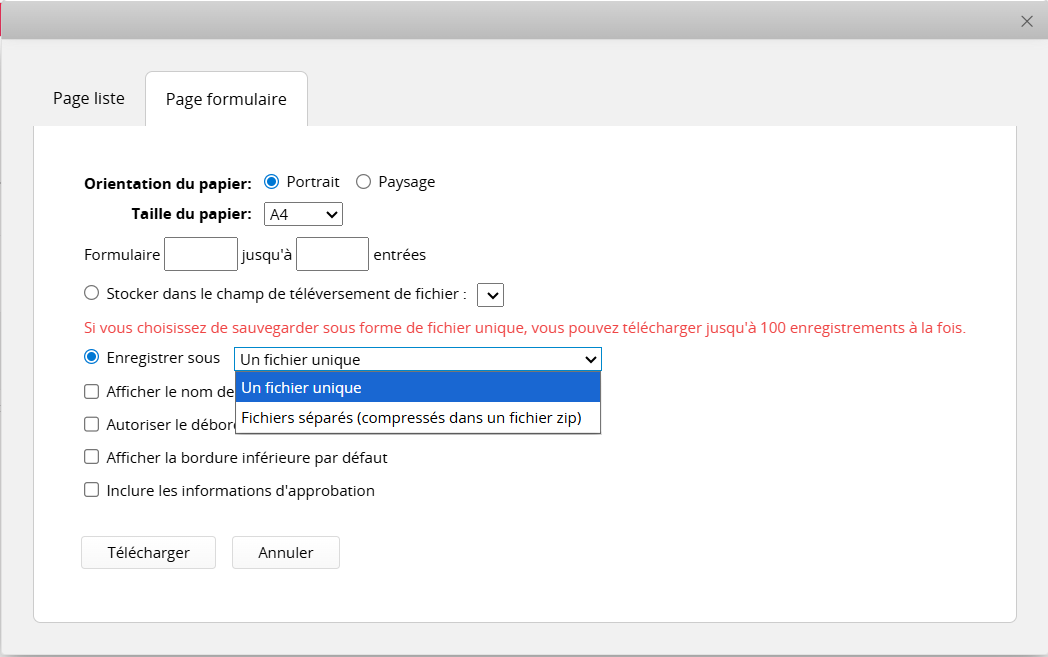Switch to the Page liste tab
Screen dimensions: 1048x657
89,99
